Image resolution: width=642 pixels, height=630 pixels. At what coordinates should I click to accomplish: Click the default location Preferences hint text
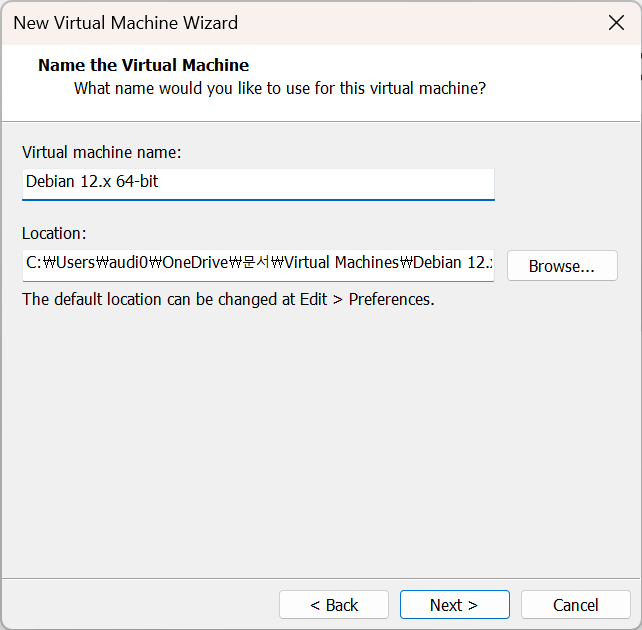(228, 299)
